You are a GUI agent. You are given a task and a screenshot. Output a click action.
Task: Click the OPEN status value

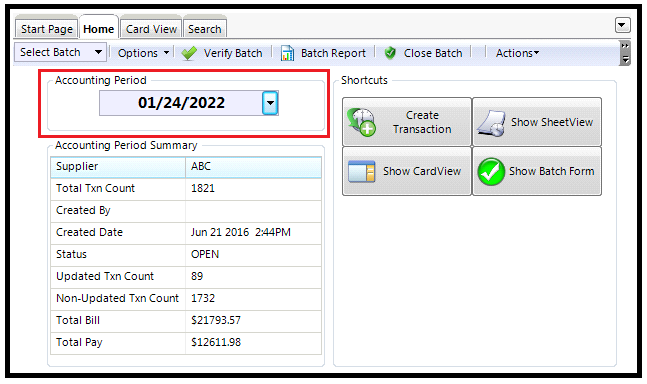(205, 254)
